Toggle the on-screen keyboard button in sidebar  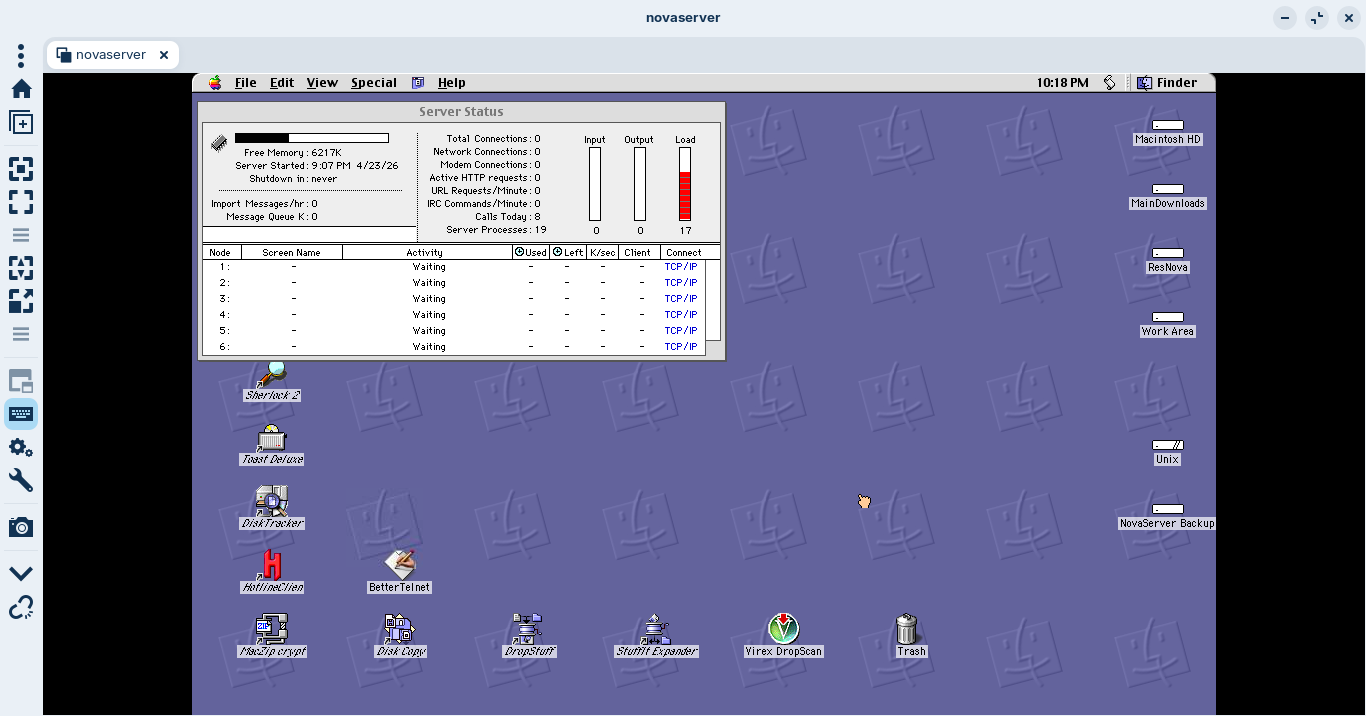tap(21, 414)
